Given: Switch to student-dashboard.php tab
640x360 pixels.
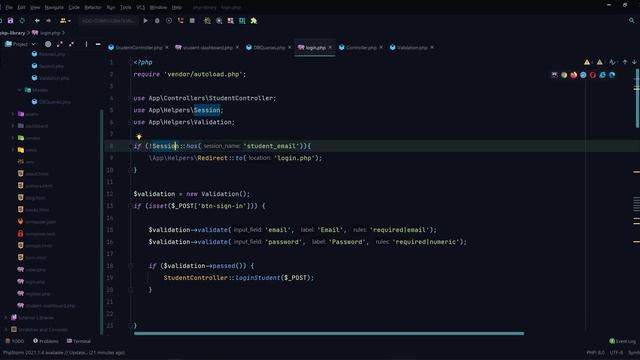Looking at the screenshot, I should [207, 47].
